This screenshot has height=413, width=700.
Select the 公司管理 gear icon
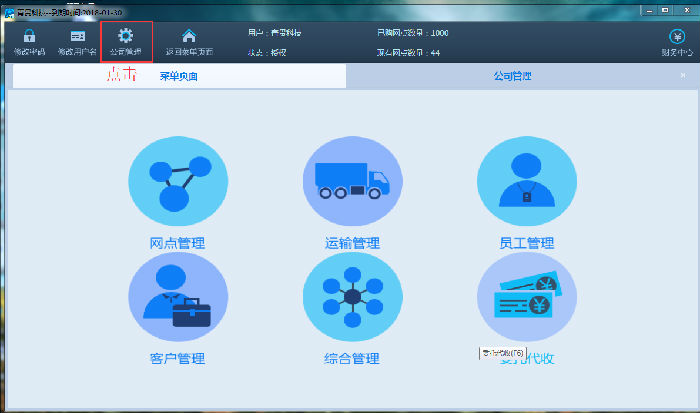pyautogui.click(x=126, y=36)
